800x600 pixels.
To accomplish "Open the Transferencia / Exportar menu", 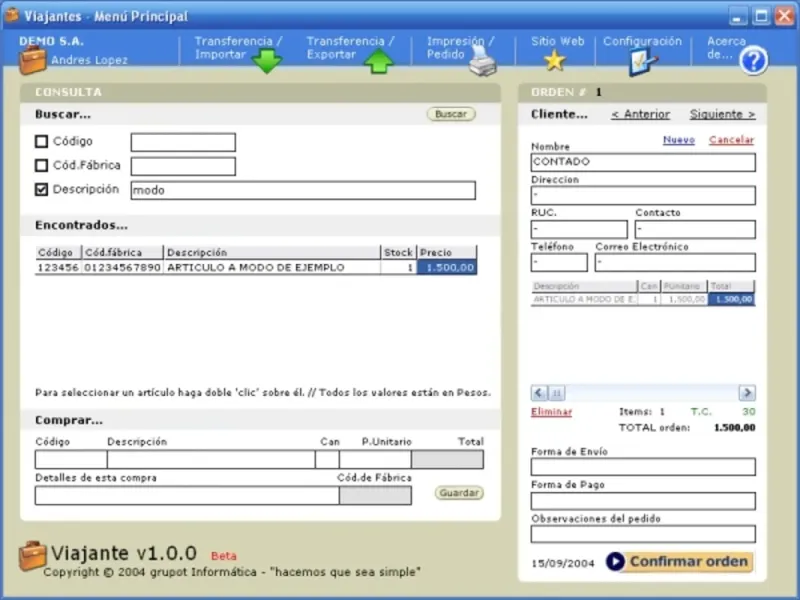I will (351, 47).
